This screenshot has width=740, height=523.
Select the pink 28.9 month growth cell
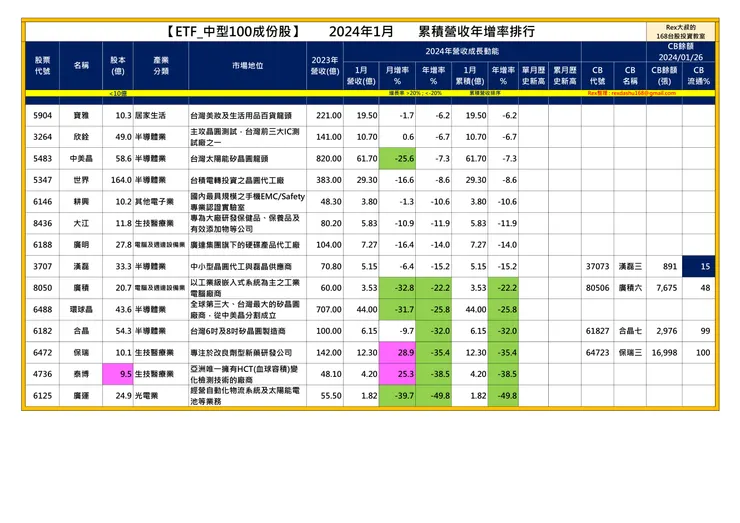click(397, 353)
